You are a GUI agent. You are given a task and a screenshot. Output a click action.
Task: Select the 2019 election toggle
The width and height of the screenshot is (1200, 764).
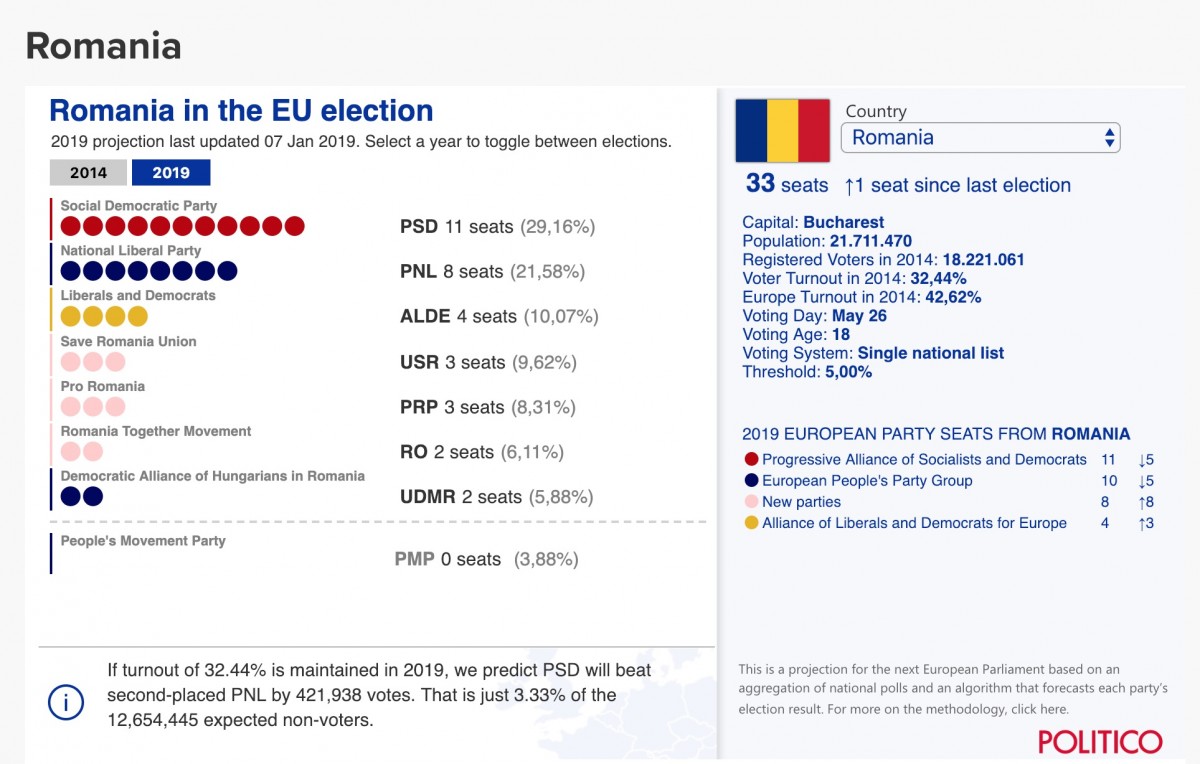pyautogui.click(x=171, y=173)
